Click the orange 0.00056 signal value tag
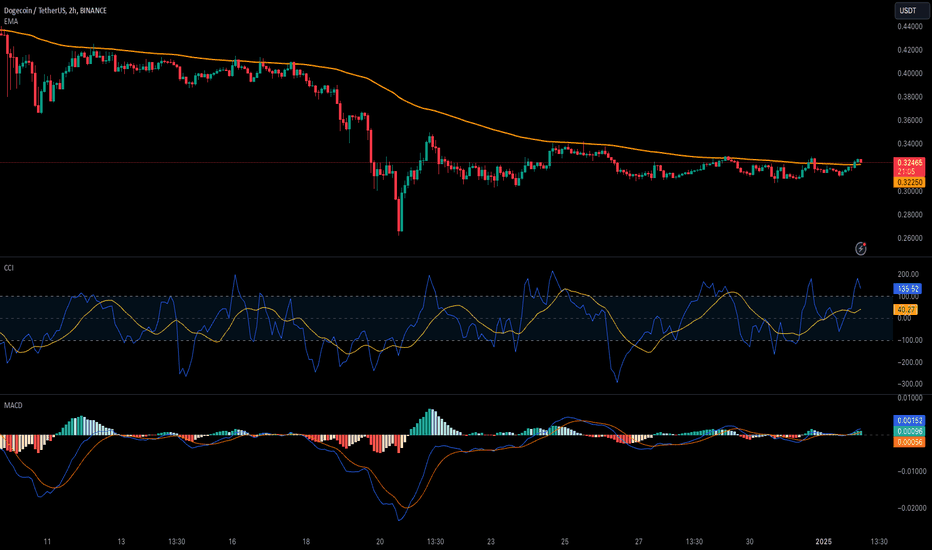 [909, 442]
